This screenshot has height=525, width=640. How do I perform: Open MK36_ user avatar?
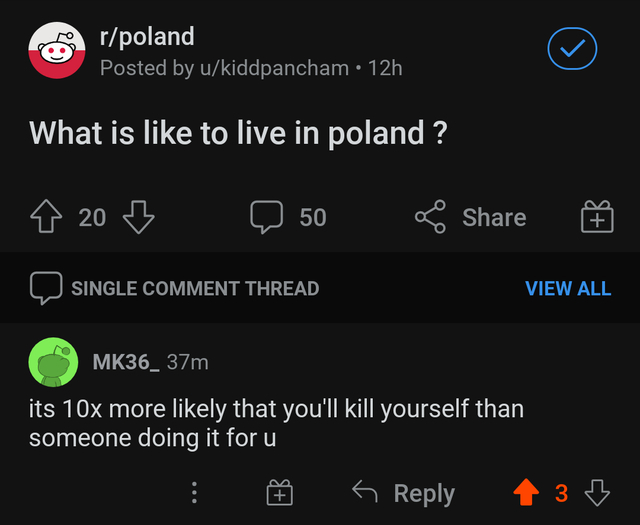click(x=53, y=362)
